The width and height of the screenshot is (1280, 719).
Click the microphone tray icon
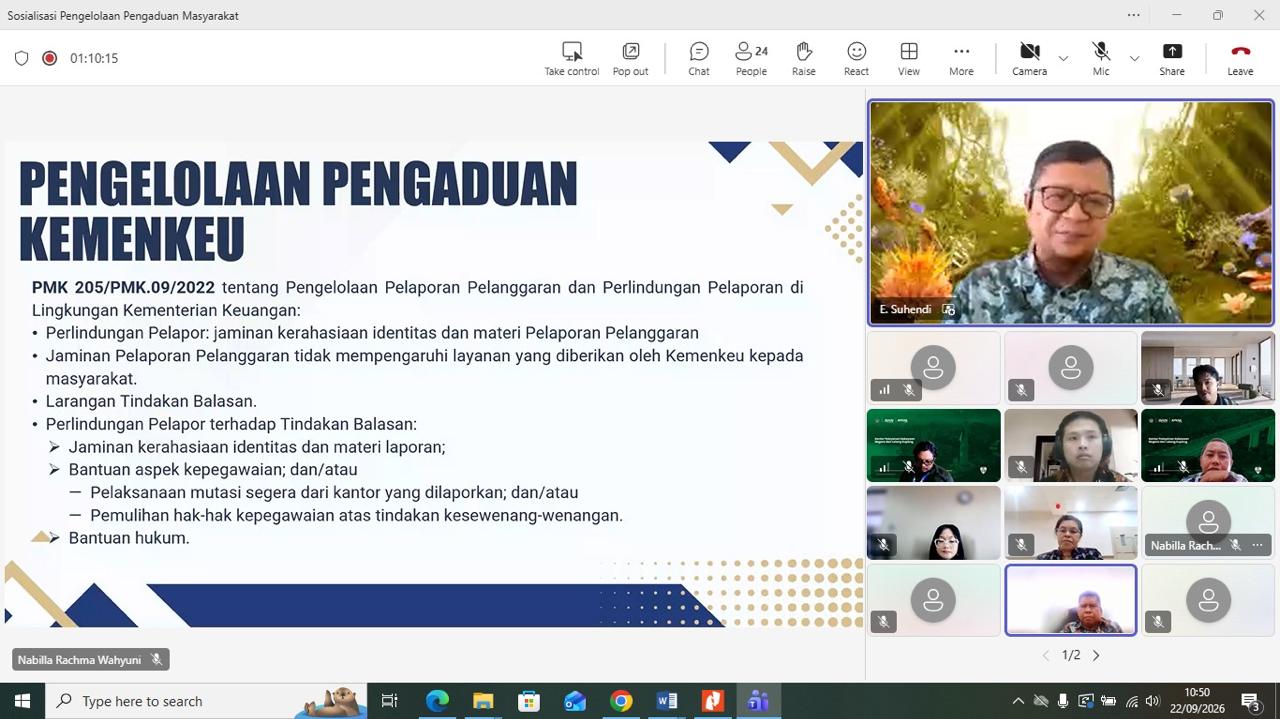click(x=1063, y=701)
